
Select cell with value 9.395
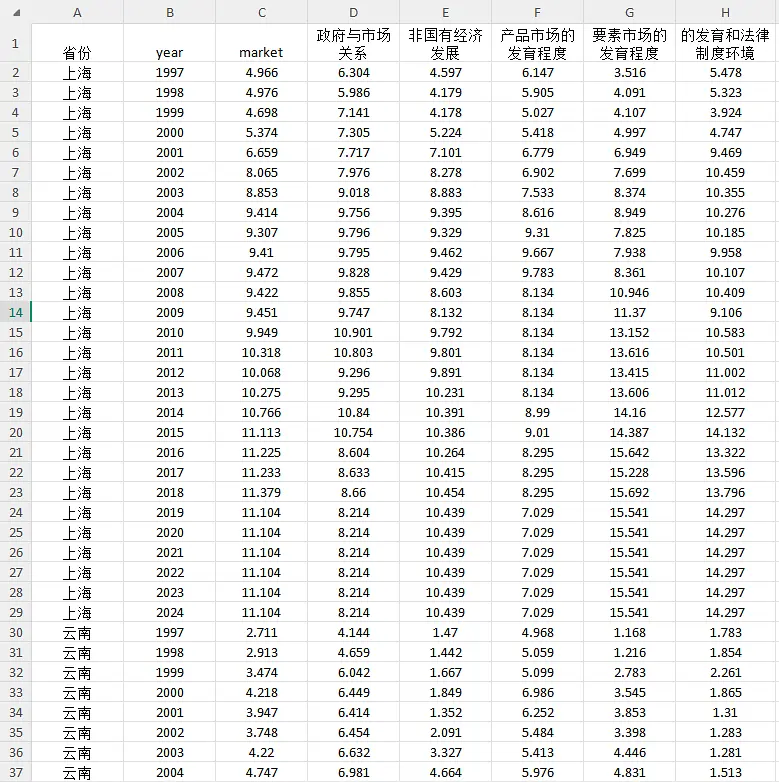(445, 212)
